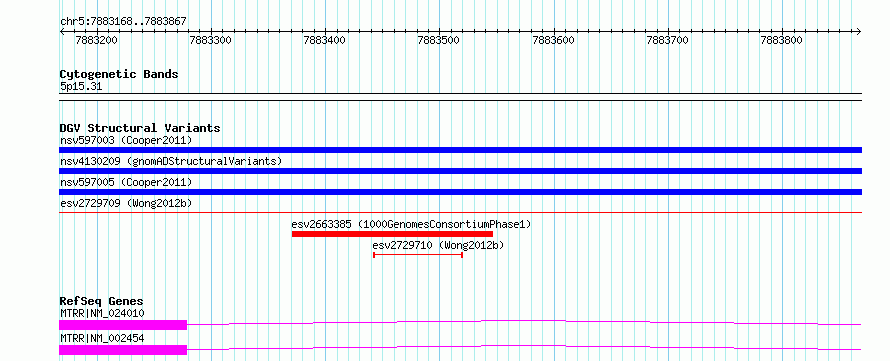Screen dimensions: 890x361
Task: Select the esv2729709 thin red variant line
Action: point(460,212)
